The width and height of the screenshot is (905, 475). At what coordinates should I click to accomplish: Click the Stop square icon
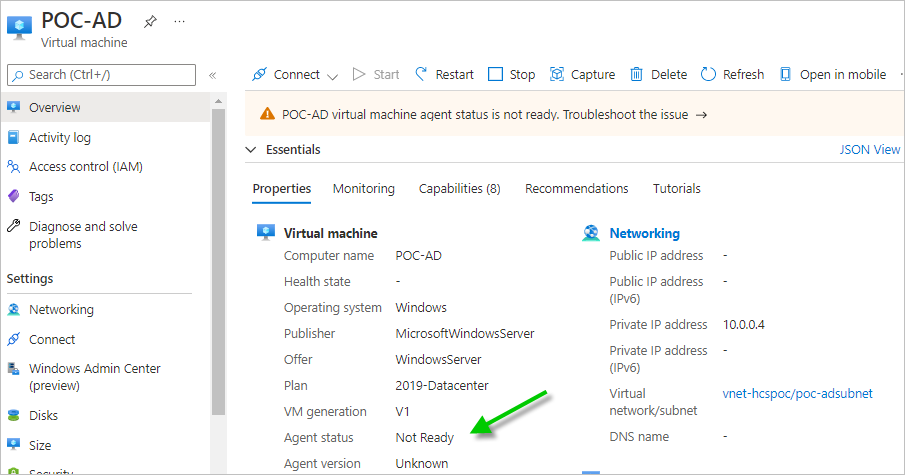click(x=495, y=74)
